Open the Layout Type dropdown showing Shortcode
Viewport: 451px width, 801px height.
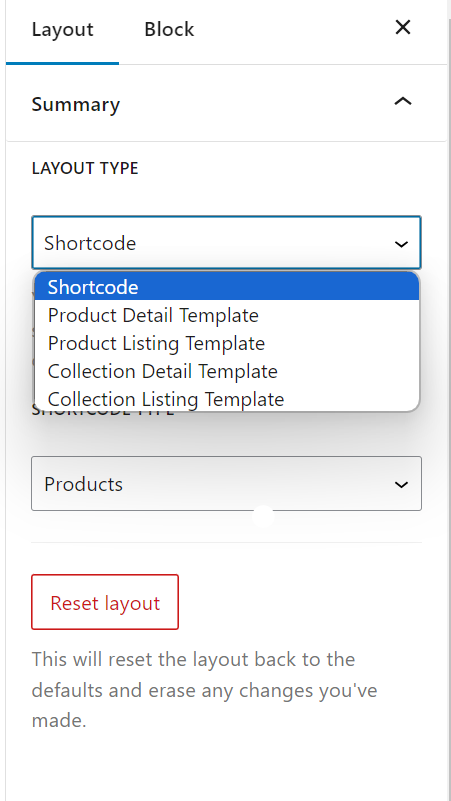click(226, 243)
